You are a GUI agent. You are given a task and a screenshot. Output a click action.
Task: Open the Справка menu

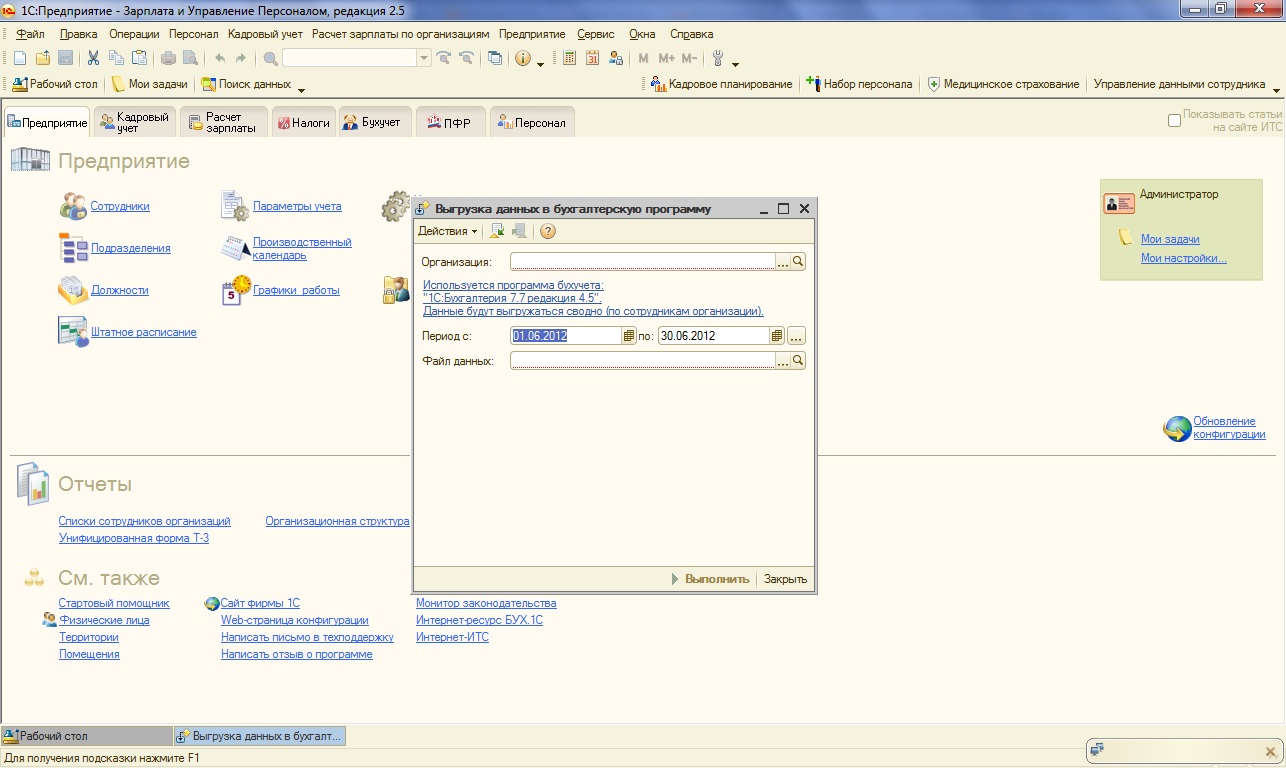point(691,34)
